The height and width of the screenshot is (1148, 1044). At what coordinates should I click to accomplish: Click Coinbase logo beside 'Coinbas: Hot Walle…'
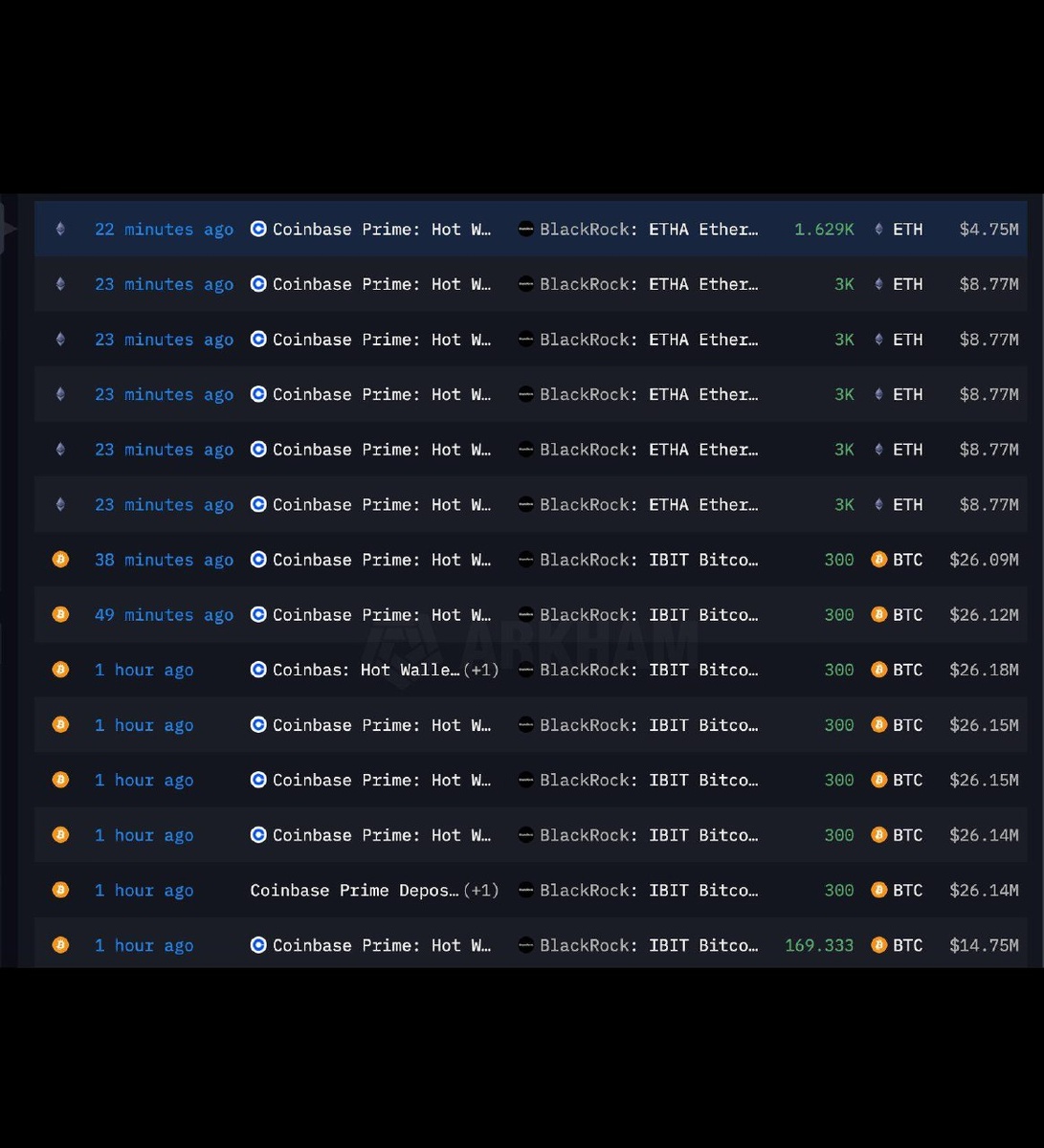(258, 670)
